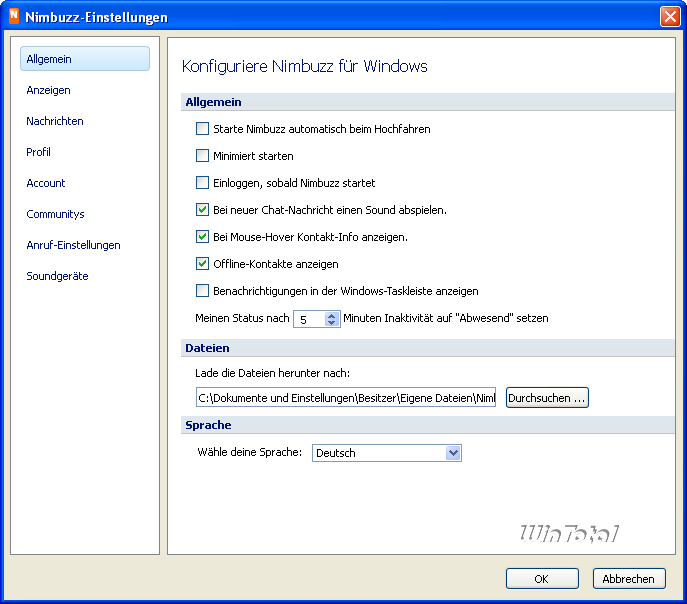This screenshot has width=687, height=604.
Task: Open the Sprache dropdown showing Deutsch
Action: 453,453
